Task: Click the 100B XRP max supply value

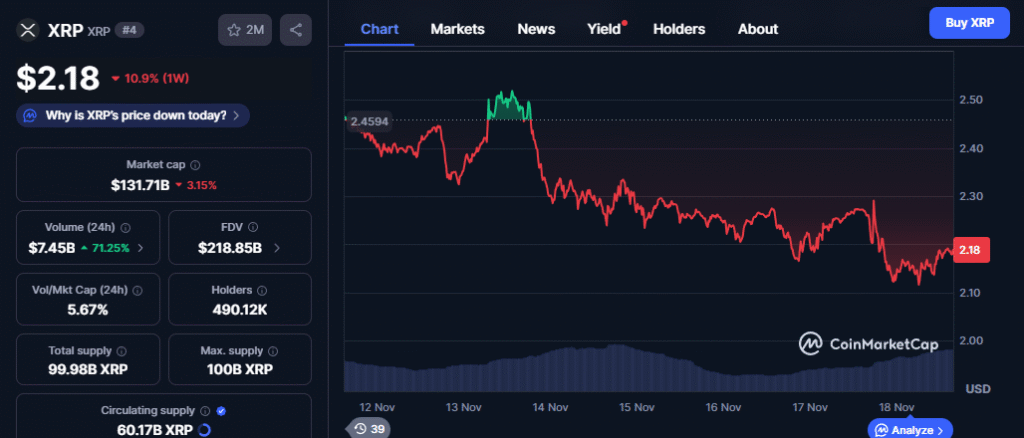Action: pos(240,369)
